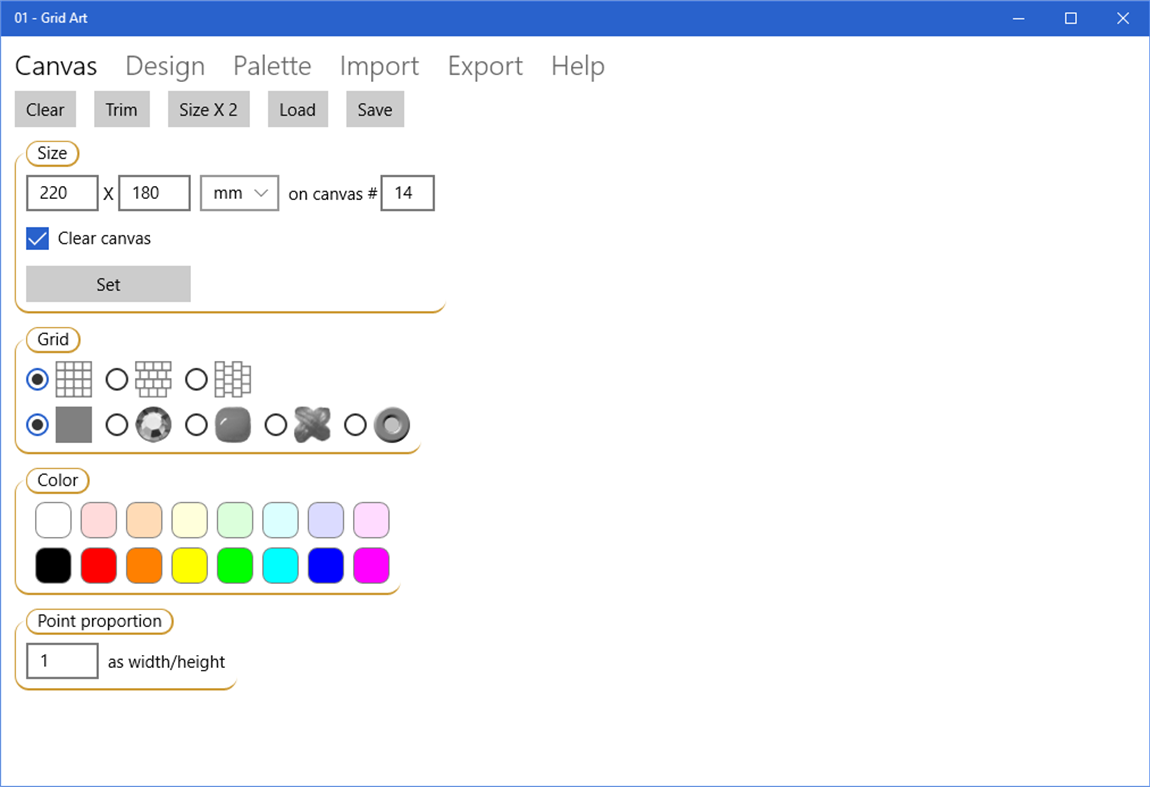
Task: Choose the cross-stitch point style
Action: coord(312,424)
